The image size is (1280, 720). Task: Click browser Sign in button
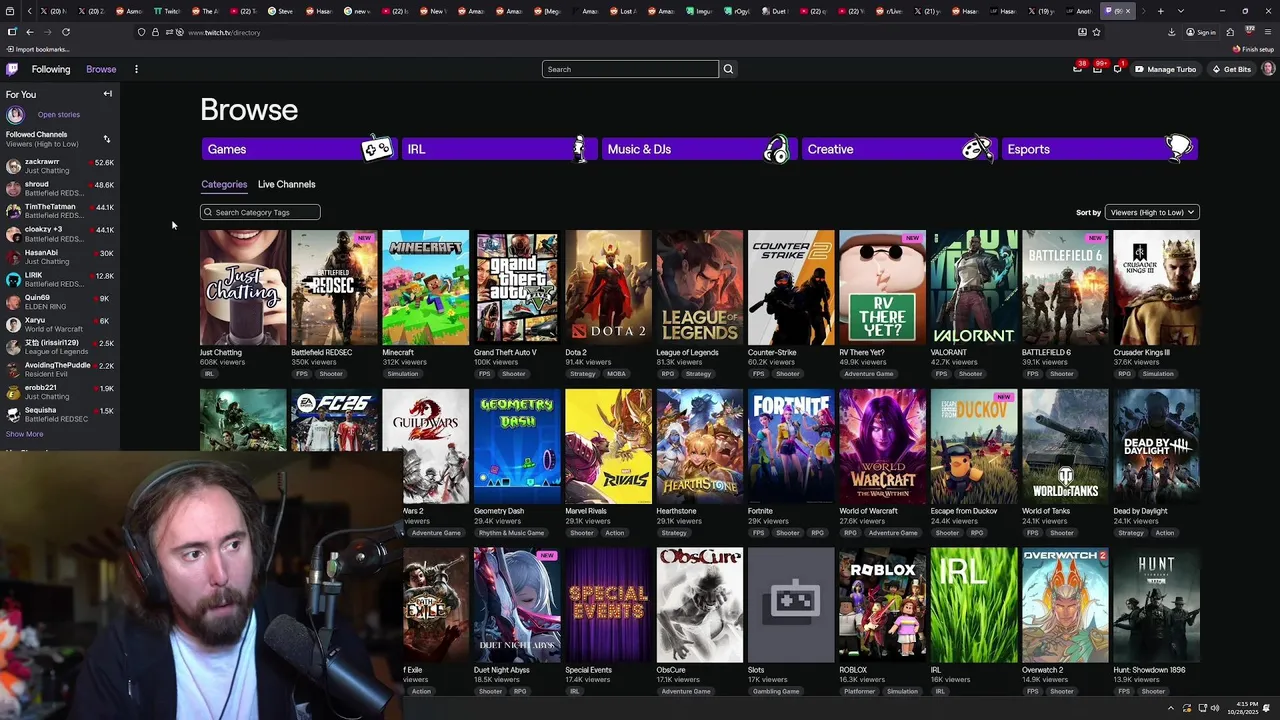coord(1201,32)
